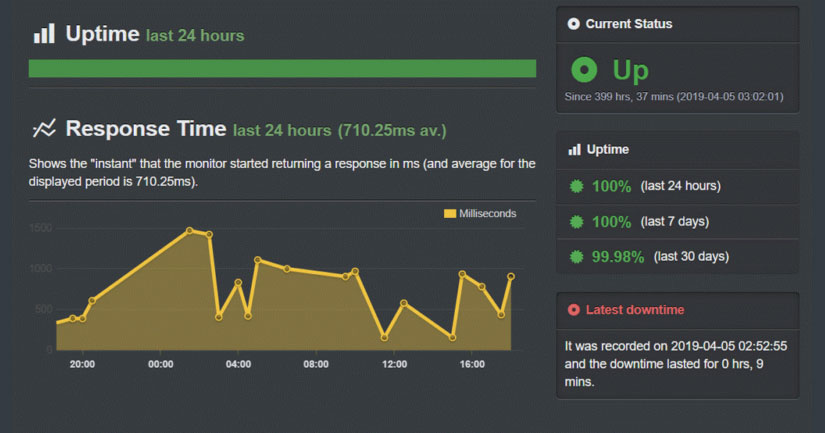Click the green badge icon next to 100% last 24 hours
This screenshot has height=433, width=825.
(575, 186)
